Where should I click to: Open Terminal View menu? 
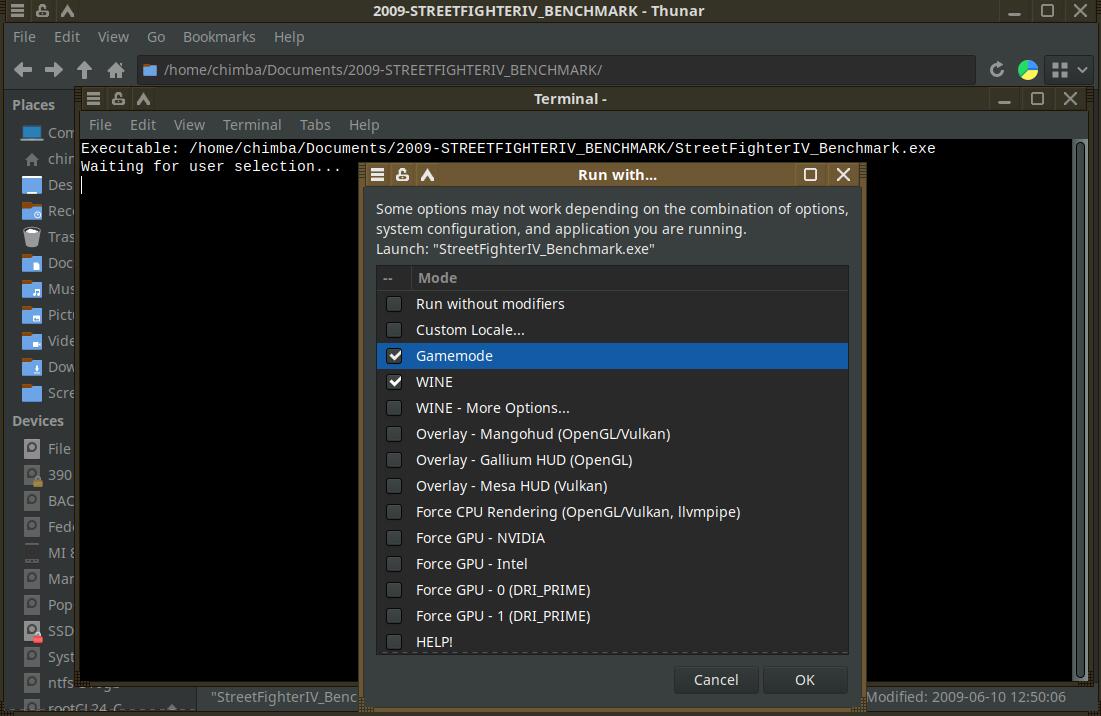[x=190, y=124]
